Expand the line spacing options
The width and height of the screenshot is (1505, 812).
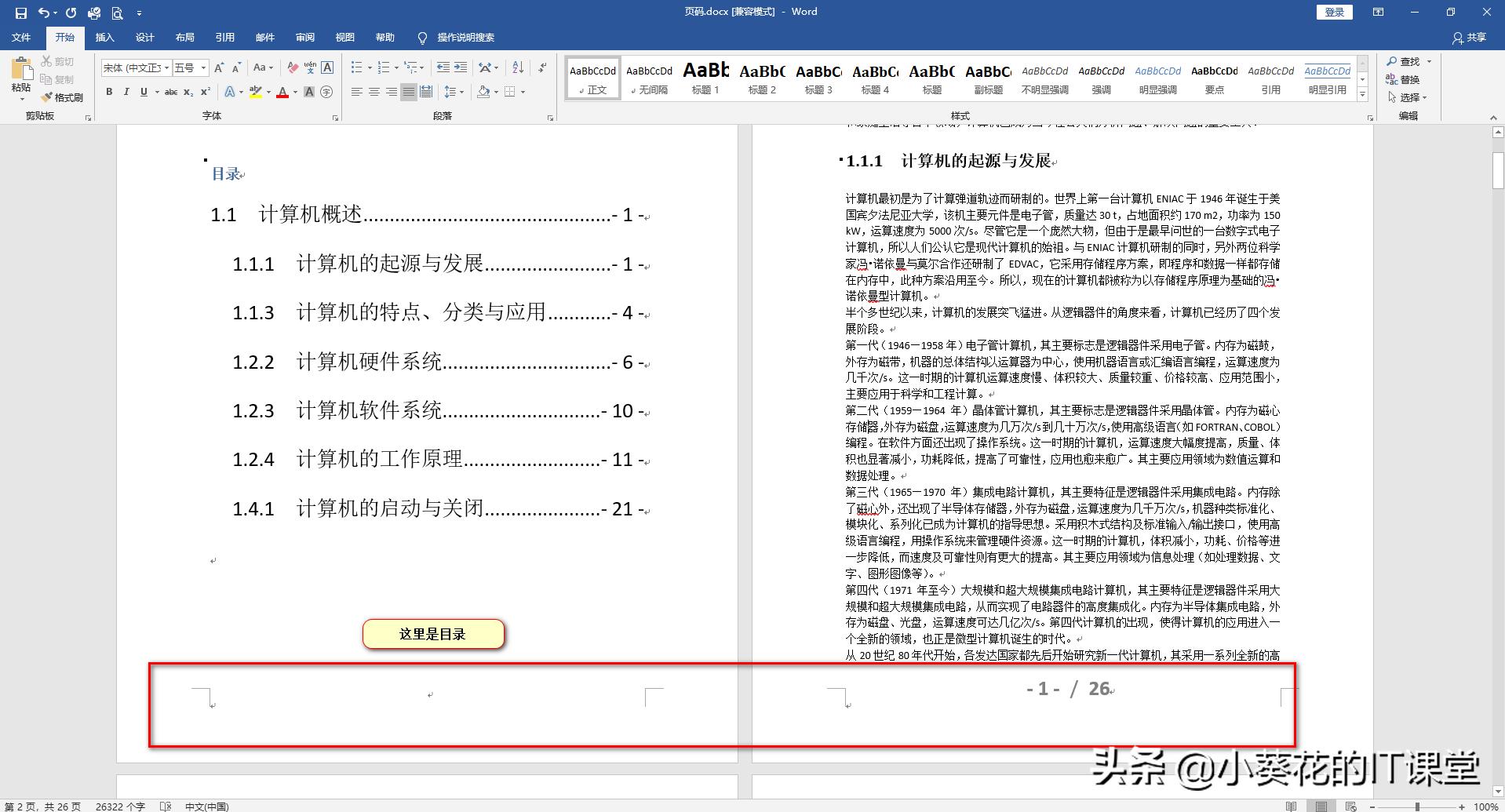[x=462, y=92]
